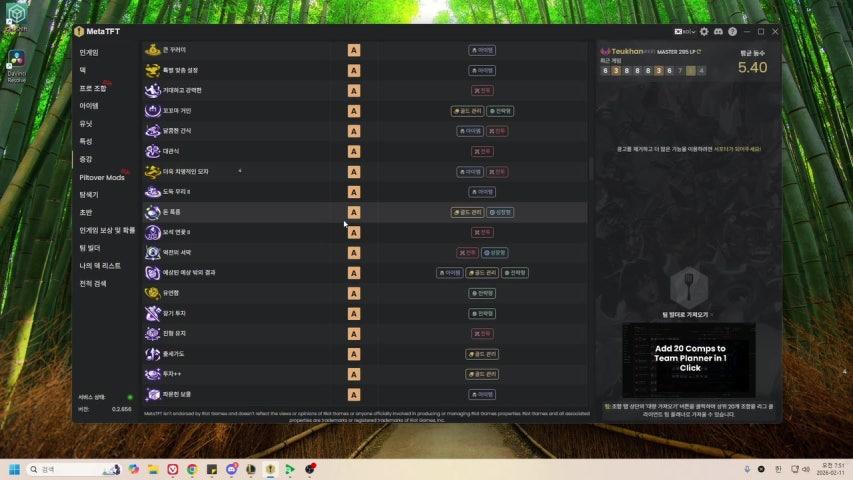Select the 투자++ augment icon
853x480 pixels.
(152, 374)
